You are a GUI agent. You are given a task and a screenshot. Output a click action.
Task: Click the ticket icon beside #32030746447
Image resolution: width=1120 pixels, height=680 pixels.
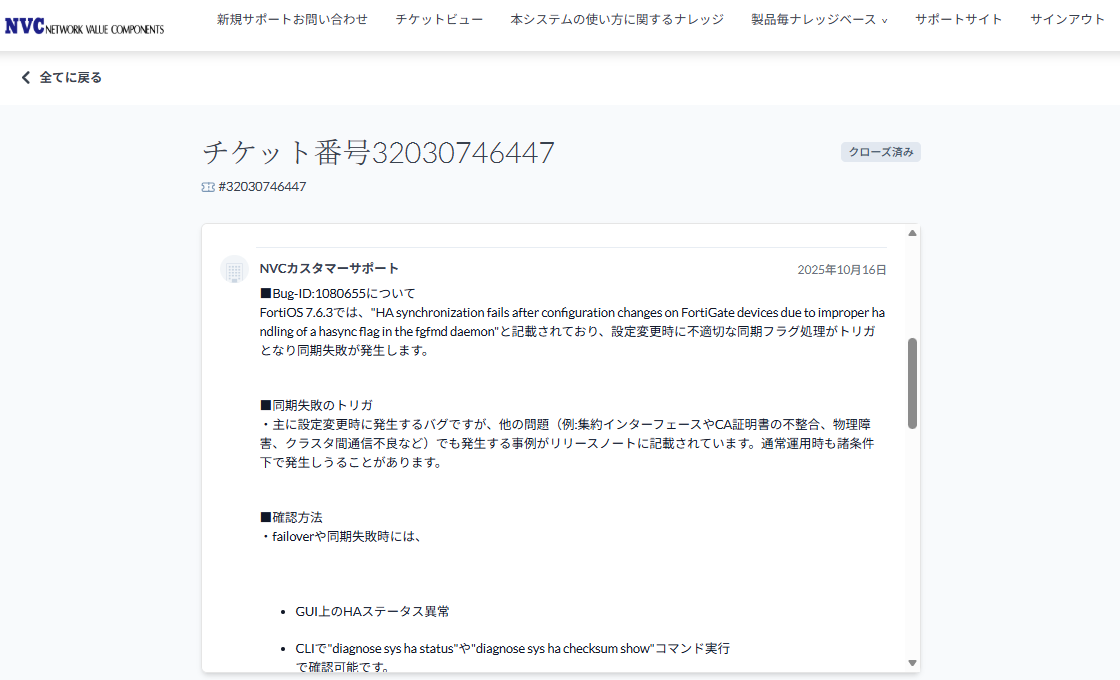208,187
